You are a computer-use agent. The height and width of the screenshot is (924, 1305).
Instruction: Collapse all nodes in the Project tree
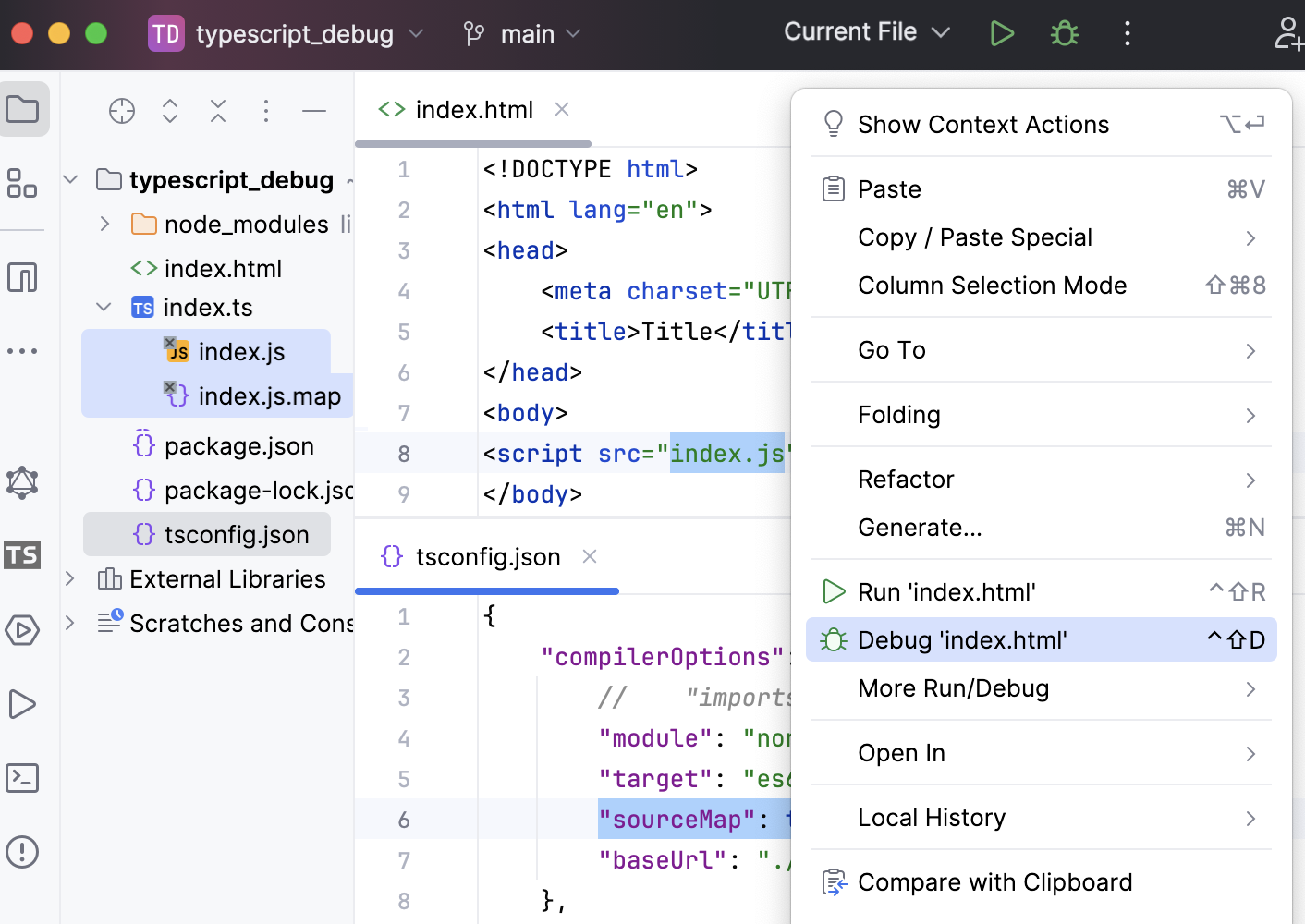pos(218,111)
